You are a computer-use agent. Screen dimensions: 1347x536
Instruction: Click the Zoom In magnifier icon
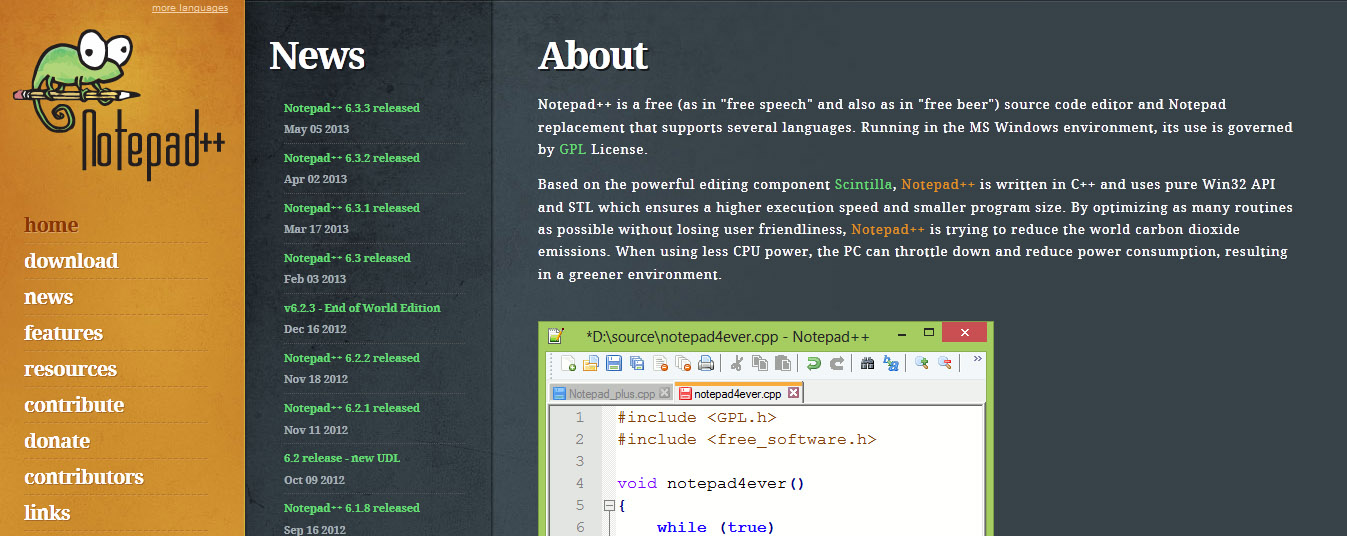[922, 363]
